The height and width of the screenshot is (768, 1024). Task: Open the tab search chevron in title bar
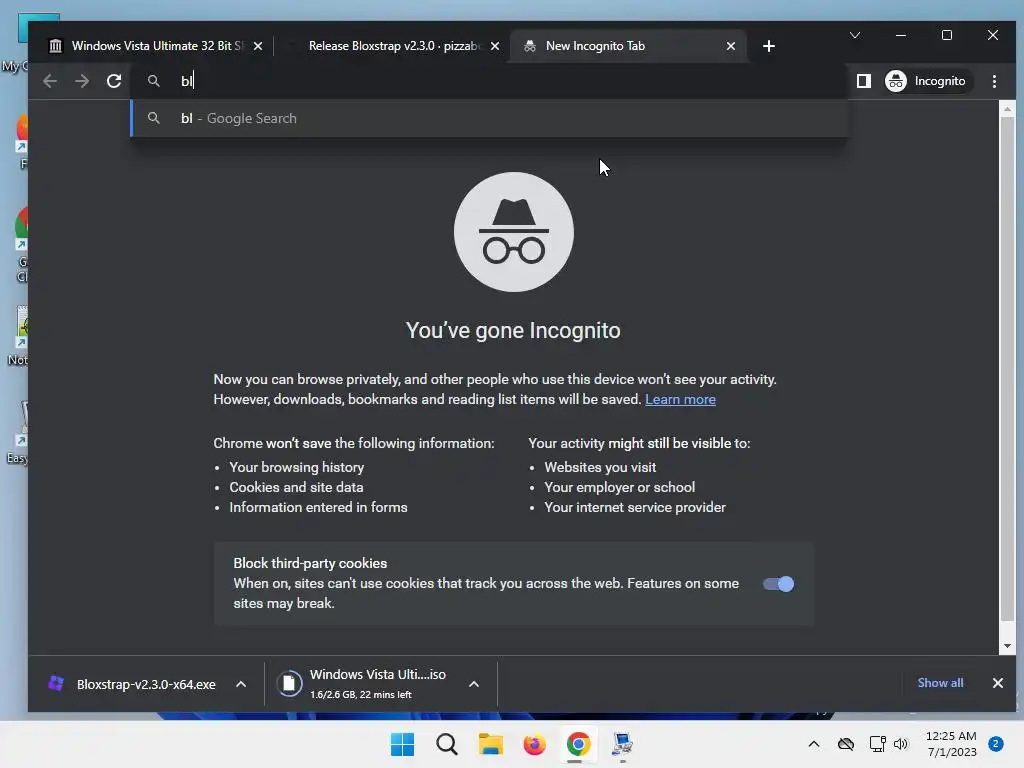pyautogui.click(x=855, y=35)
